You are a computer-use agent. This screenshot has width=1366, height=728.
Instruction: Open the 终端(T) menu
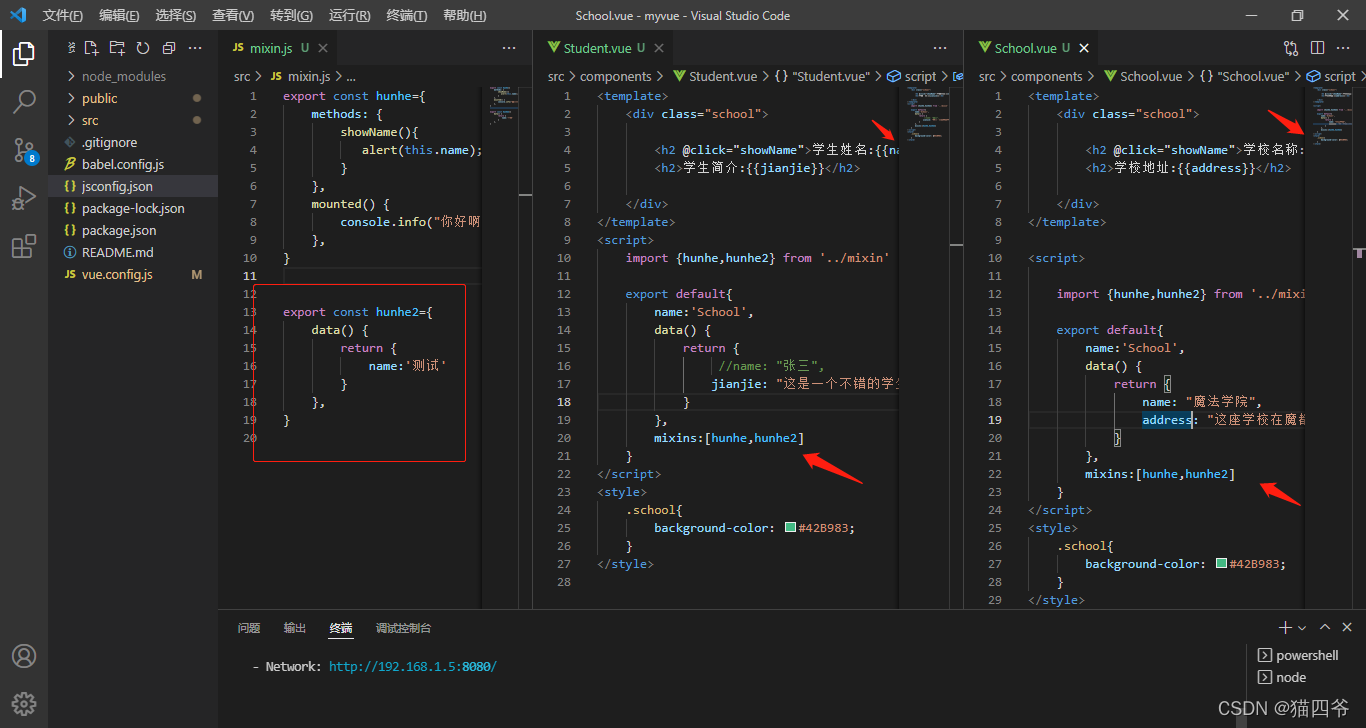406,15
